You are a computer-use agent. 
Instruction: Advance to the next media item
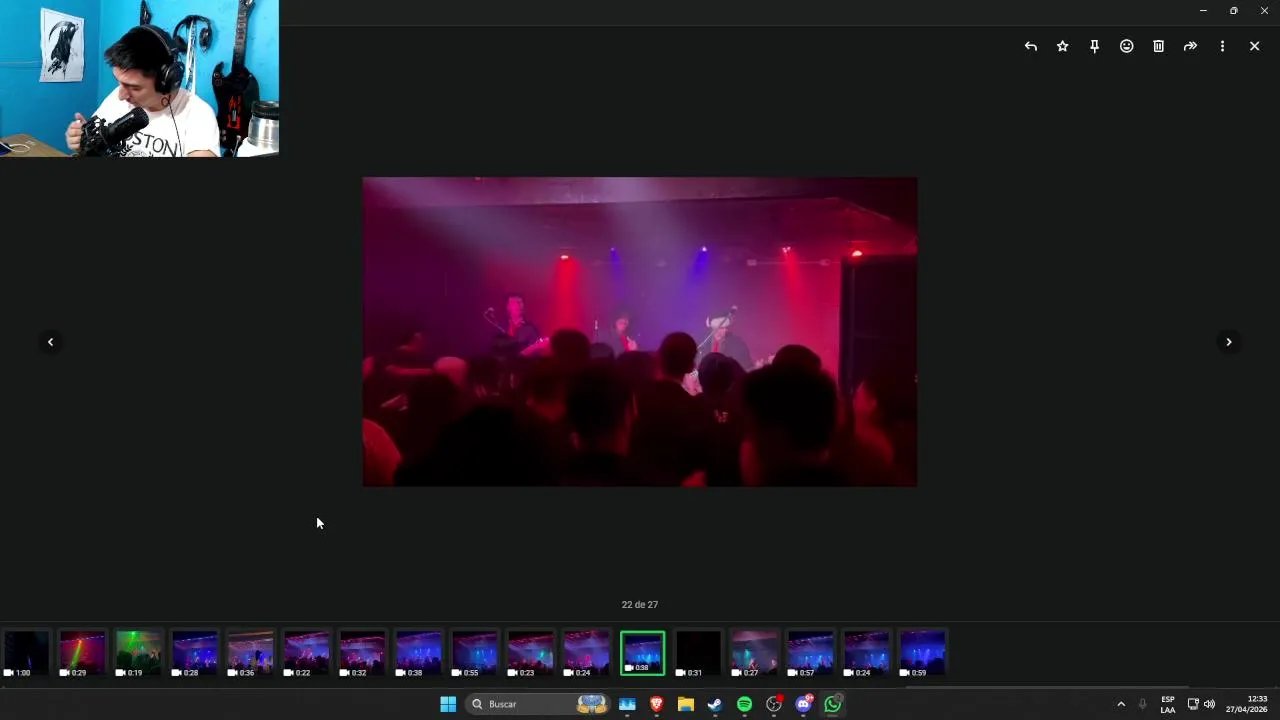coord(1229,342)
